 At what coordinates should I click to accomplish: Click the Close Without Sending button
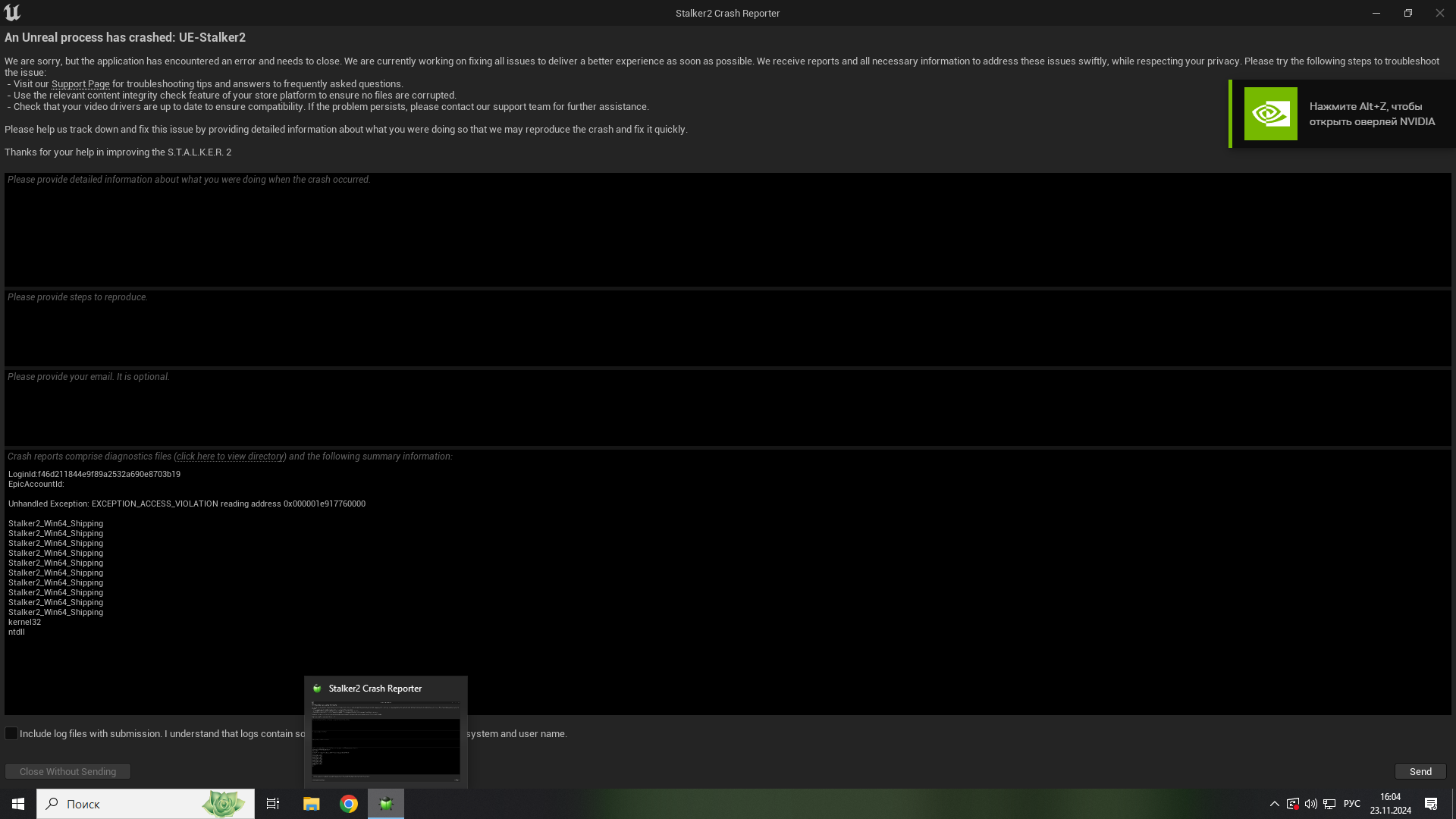pyautogui.click(x=68, y=771)
